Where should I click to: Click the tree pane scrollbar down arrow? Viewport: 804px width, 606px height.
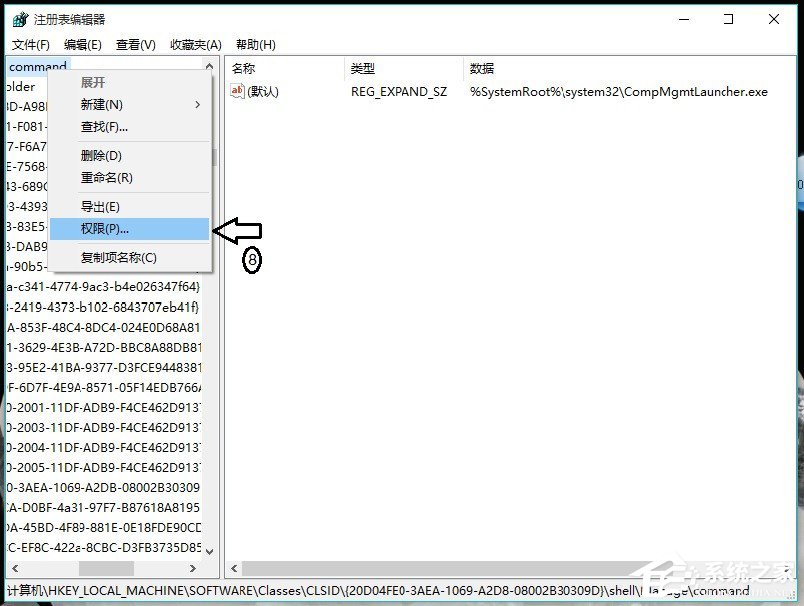pos(208,550)
